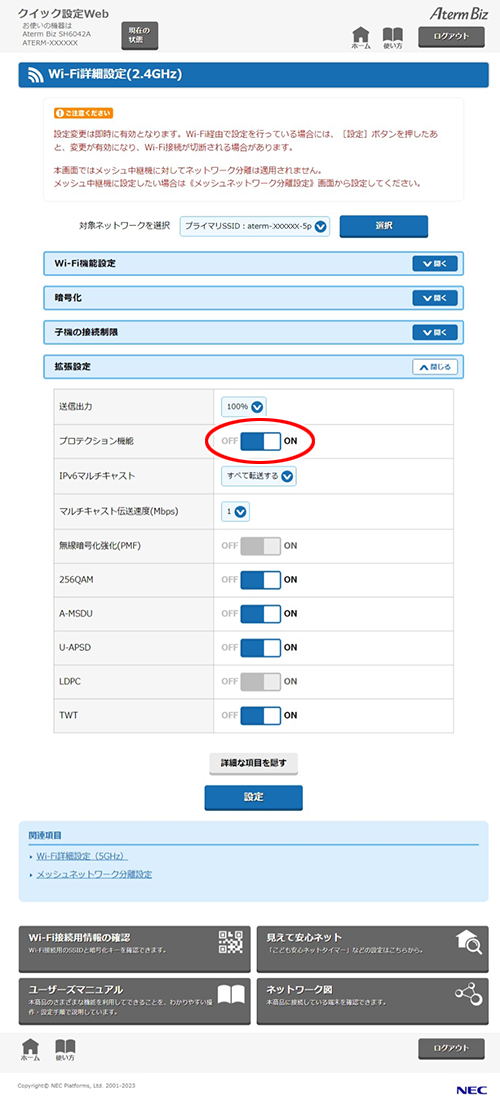Click the 関連項目 heading
The image size is (500, 1102).
point(45,835)
